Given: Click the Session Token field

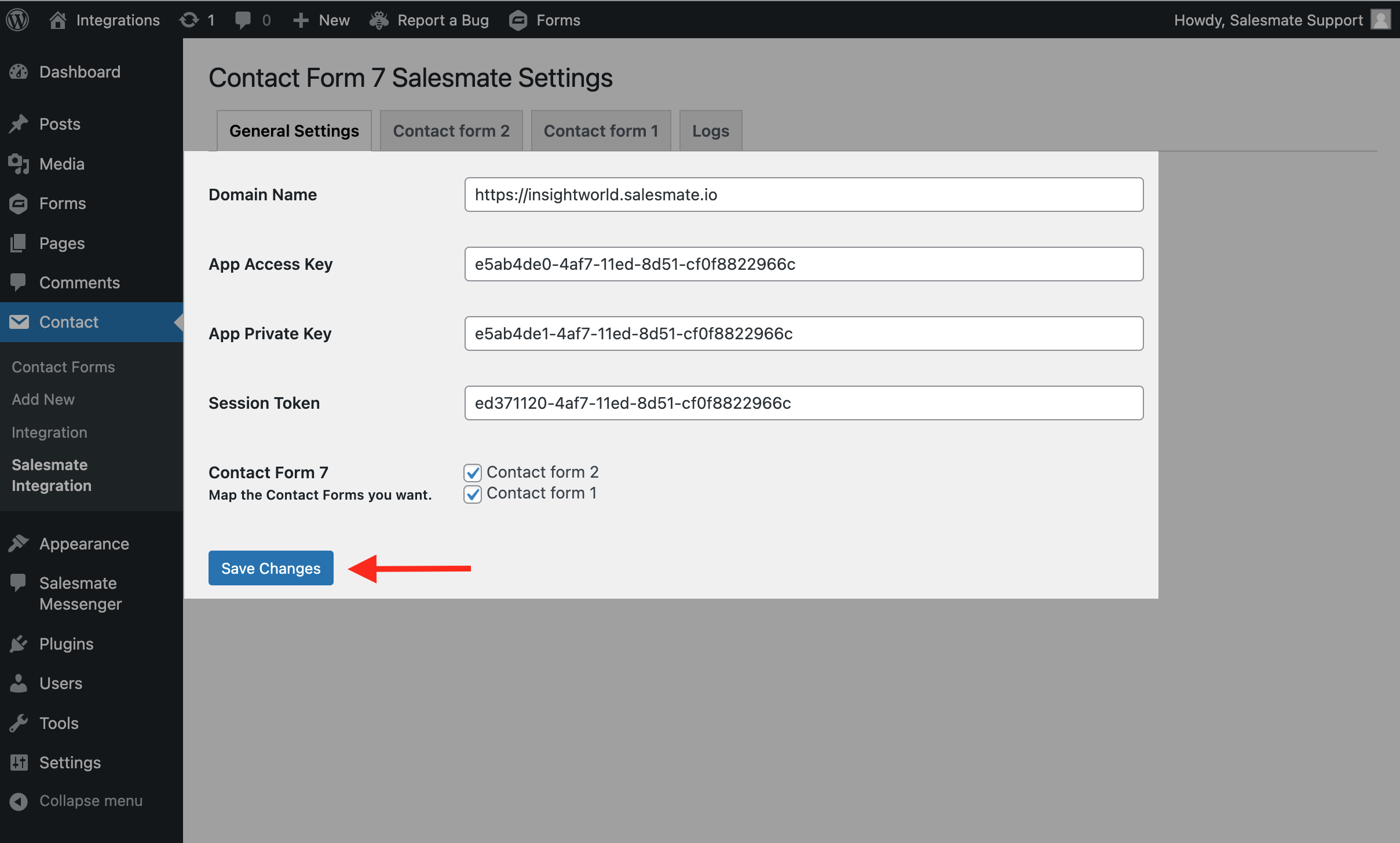Looking at the screenshot, I should point(804,403).
